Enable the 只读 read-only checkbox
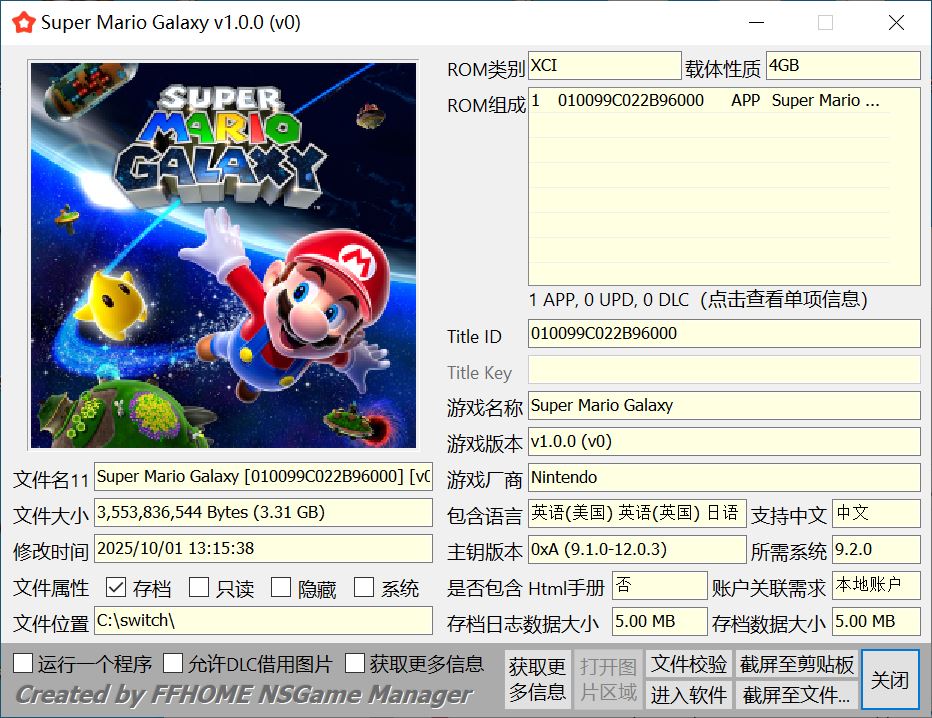The height and width of the screenshot is (718, 932). pos(199,587)
